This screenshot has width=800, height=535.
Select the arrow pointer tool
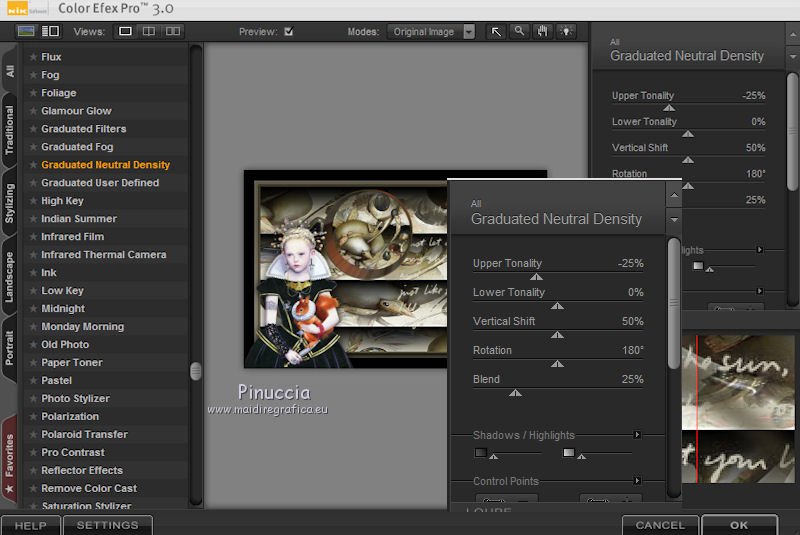tap(496, 31)
